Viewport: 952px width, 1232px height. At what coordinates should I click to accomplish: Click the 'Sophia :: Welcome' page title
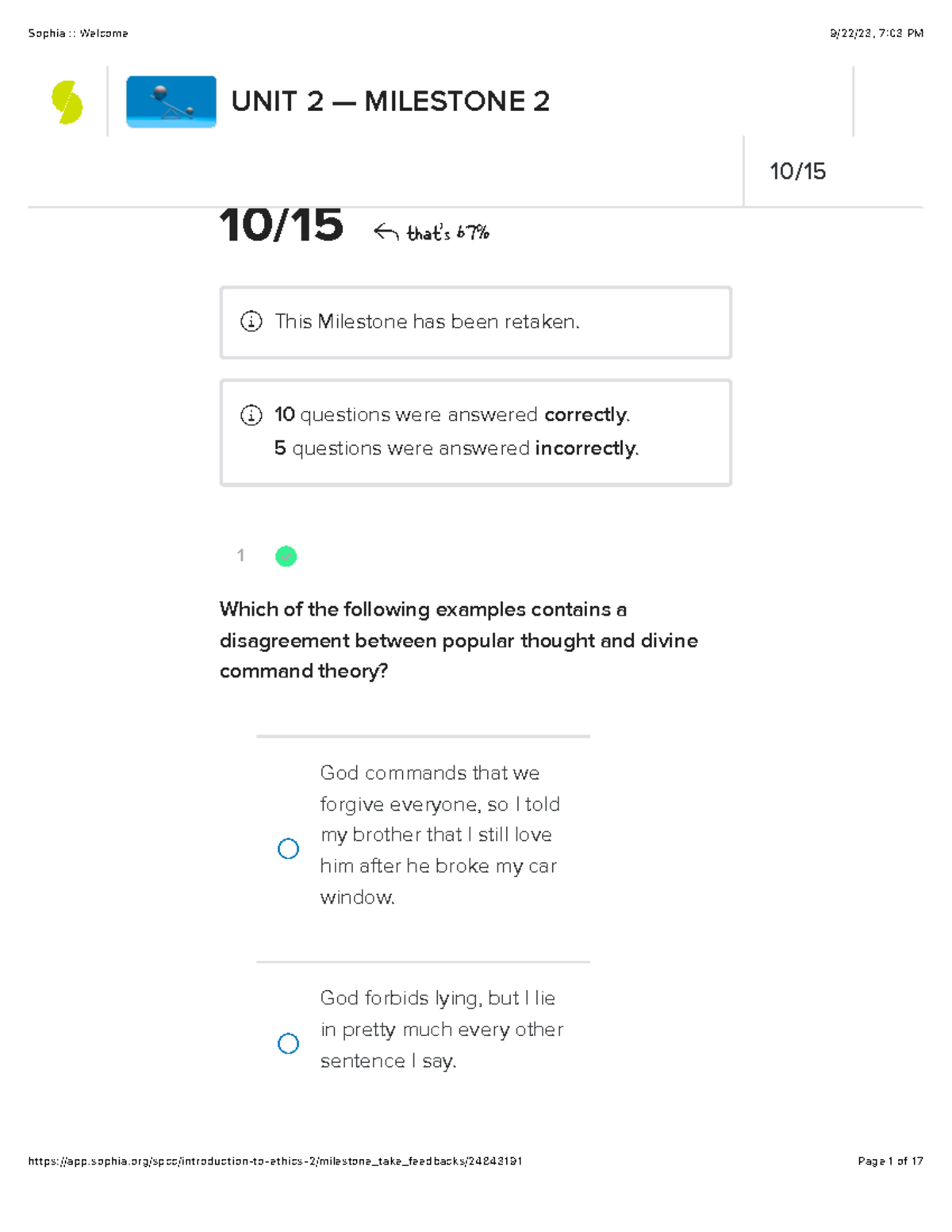click(x=78, y=33)
